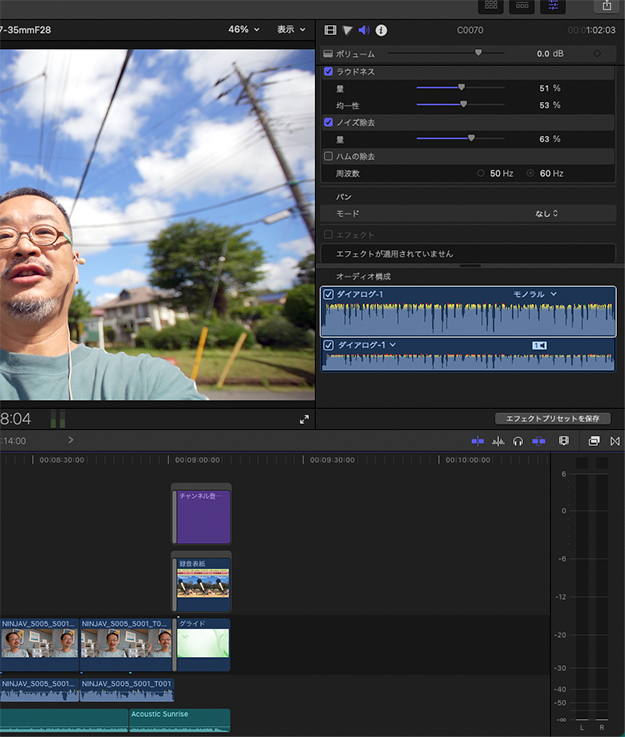This screenshot has height=737, width=625.
Task: Open the video inspector tab icon
Action: click(330, 31)
